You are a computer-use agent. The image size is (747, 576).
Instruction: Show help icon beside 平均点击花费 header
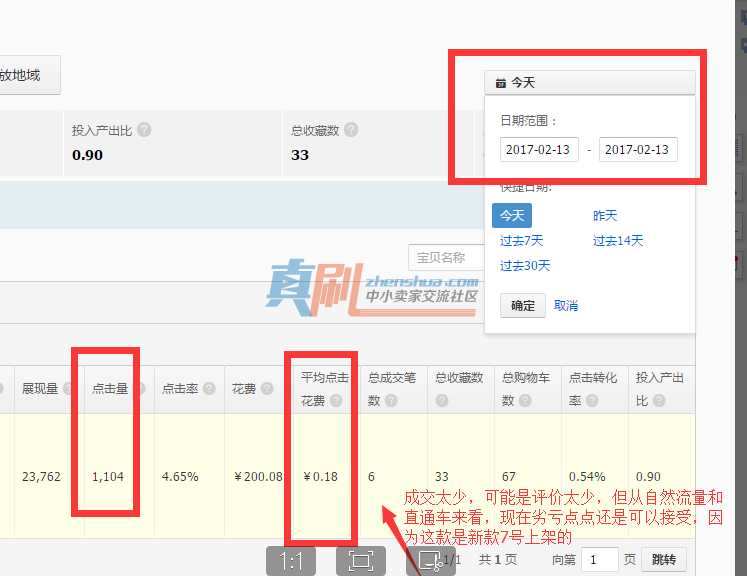pyautogui.click(x=336, y=401)
